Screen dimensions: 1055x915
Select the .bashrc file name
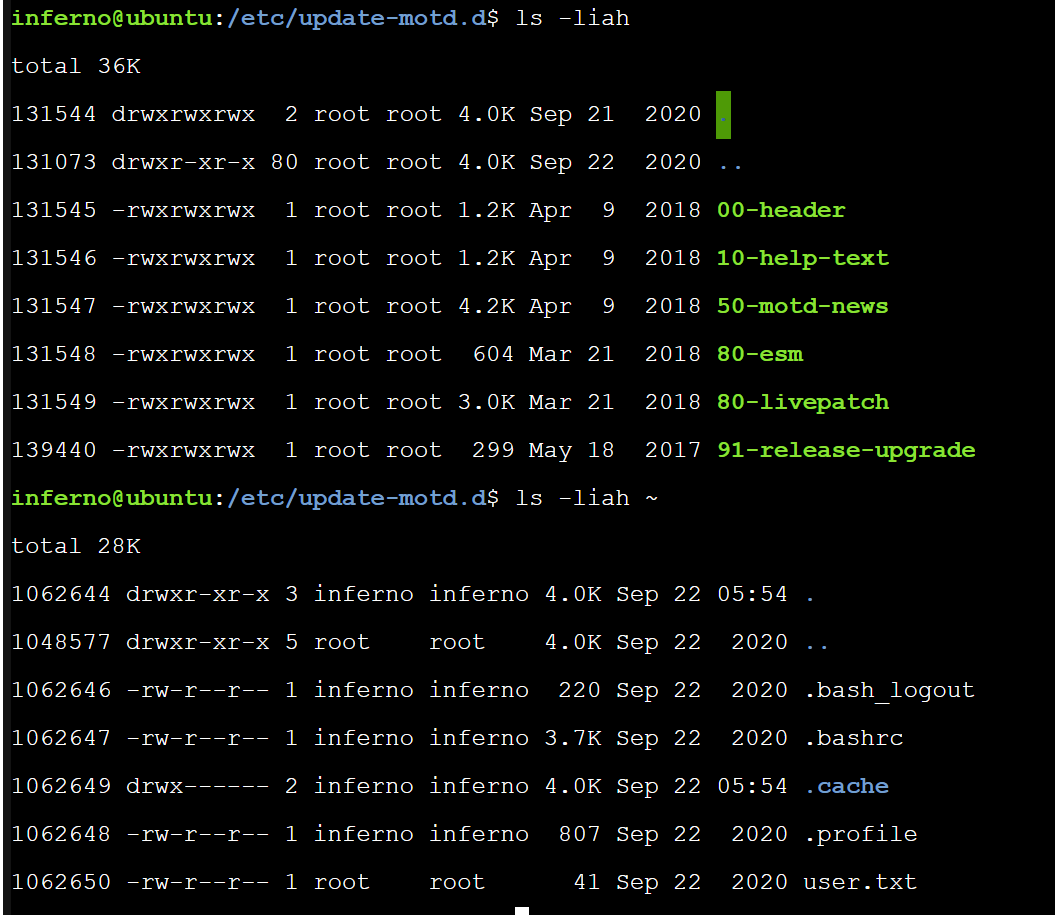[853, 738]
